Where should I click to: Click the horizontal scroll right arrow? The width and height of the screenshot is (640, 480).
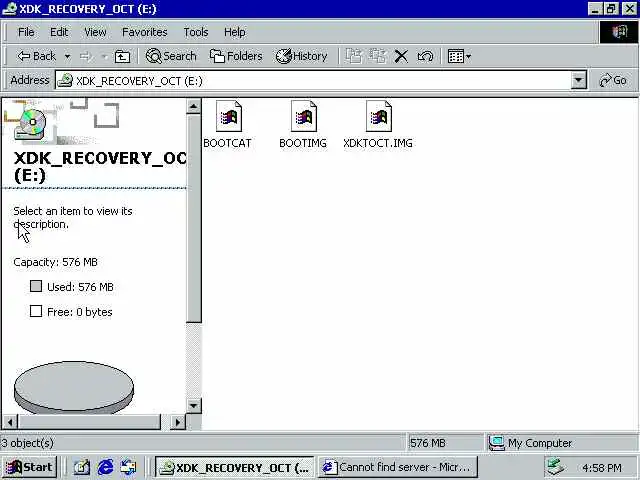pos(178,422)
